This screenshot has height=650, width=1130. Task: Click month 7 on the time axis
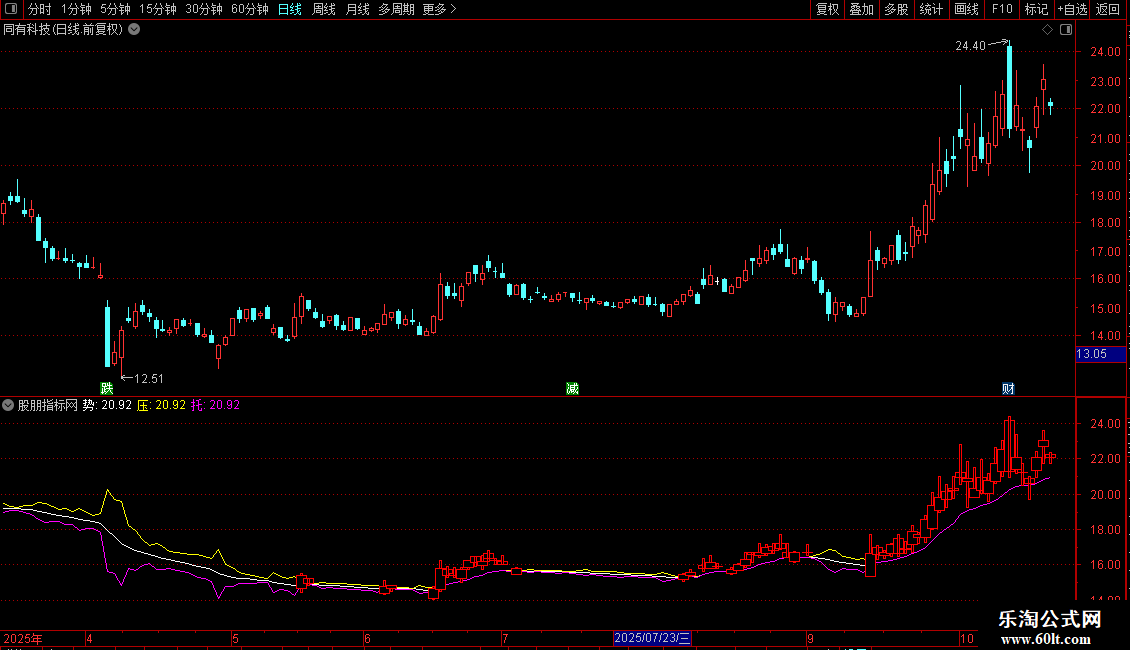point(505,638)
